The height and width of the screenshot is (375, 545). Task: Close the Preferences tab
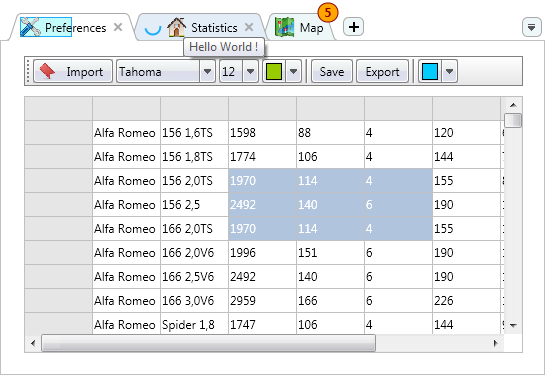coord(118,27)
